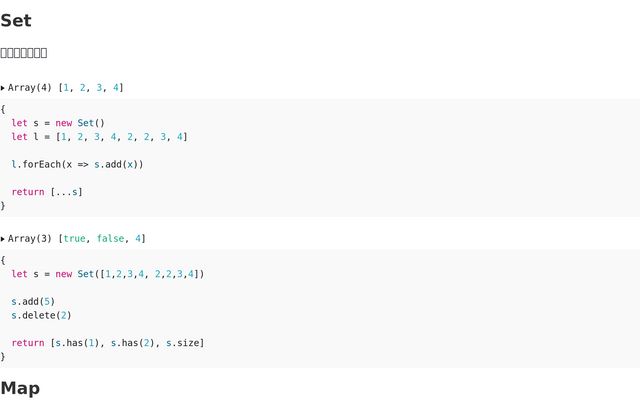Click the value 4 in Array(3) output

click(140, 239)
